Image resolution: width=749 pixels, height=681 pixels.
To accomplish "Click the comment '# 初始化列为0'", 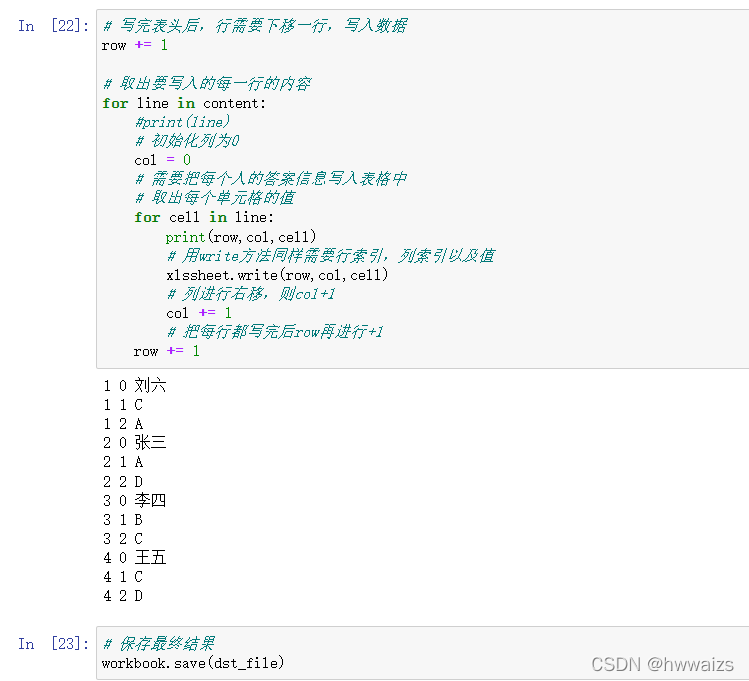I will 187,141.
